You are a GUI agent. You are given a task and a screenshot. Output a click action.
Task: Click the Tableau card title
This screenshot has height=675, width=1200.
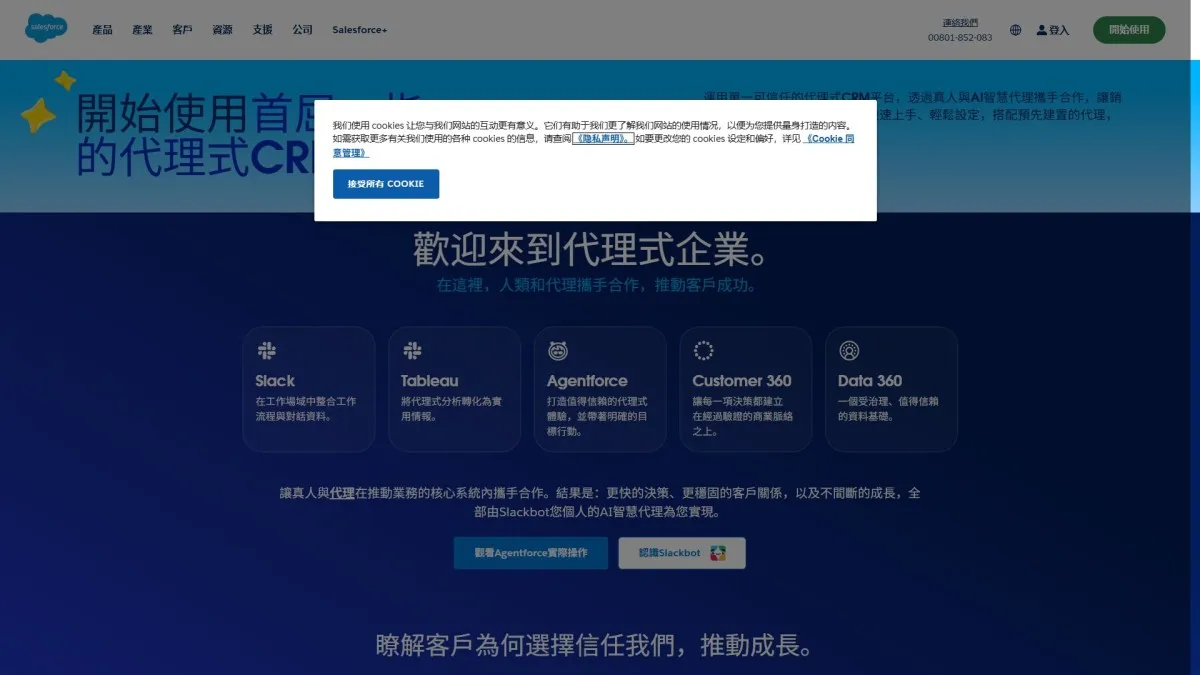coord(430,381)
